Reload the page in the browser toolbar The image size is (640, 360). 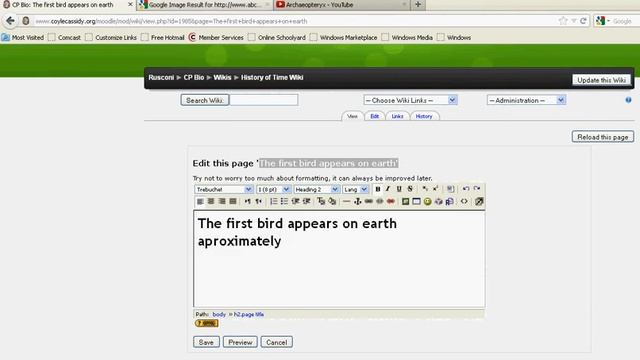click(x=583, y=21)
